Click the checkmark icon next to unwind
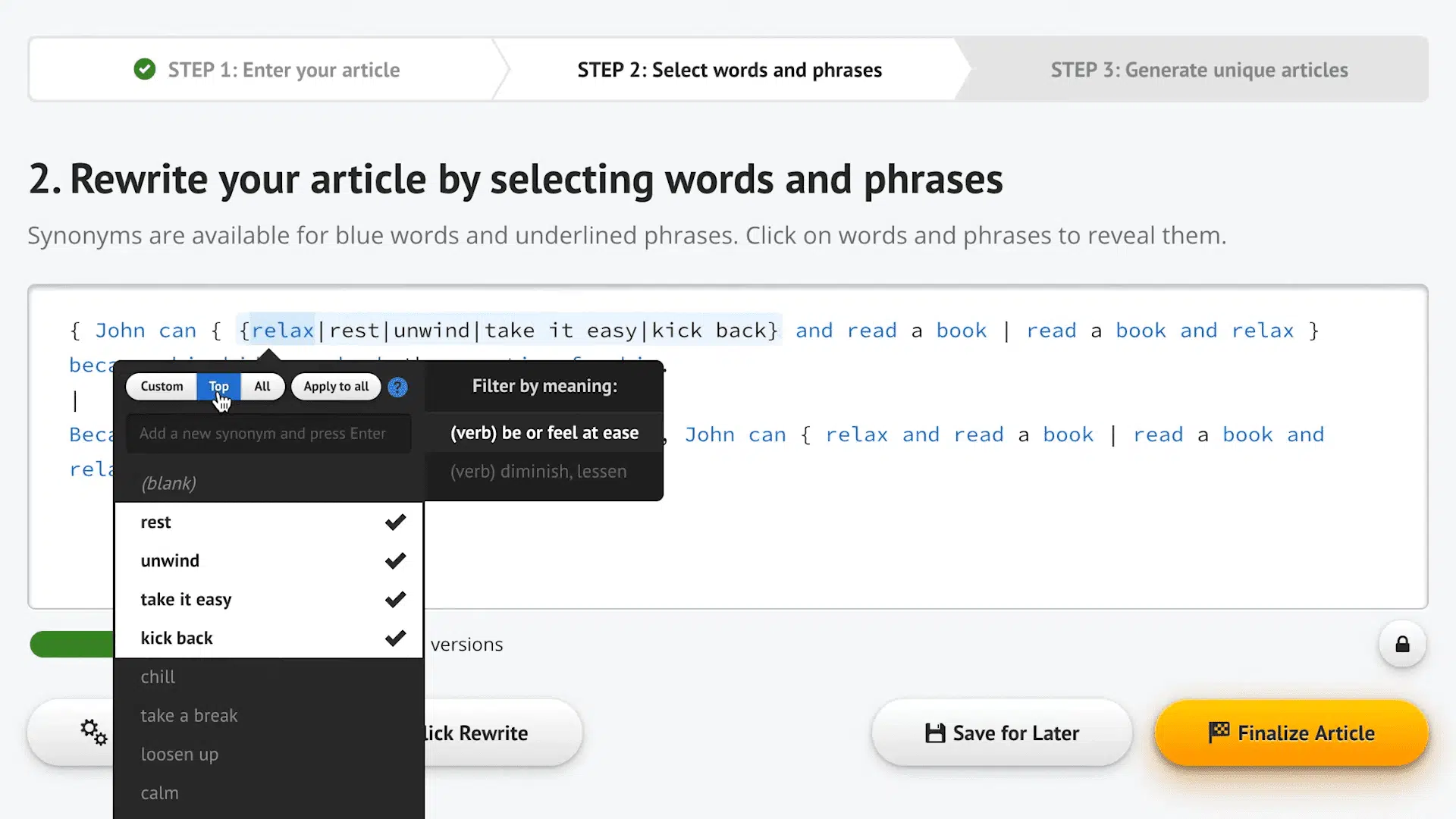The height and width of the screenshot is (819, 1456). click(396, 560)
